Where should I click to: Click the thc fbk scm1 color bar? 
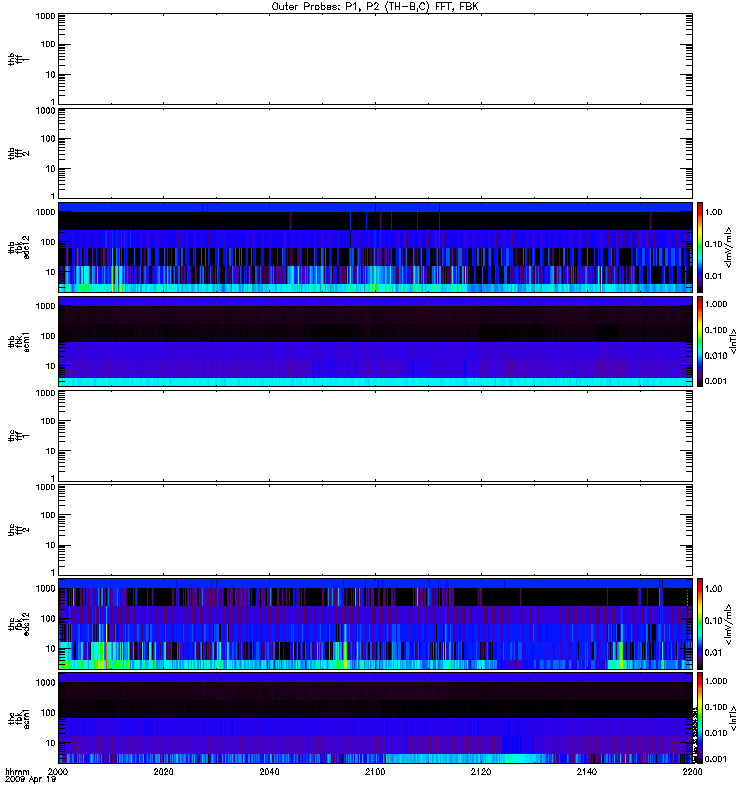pos(700,718)
